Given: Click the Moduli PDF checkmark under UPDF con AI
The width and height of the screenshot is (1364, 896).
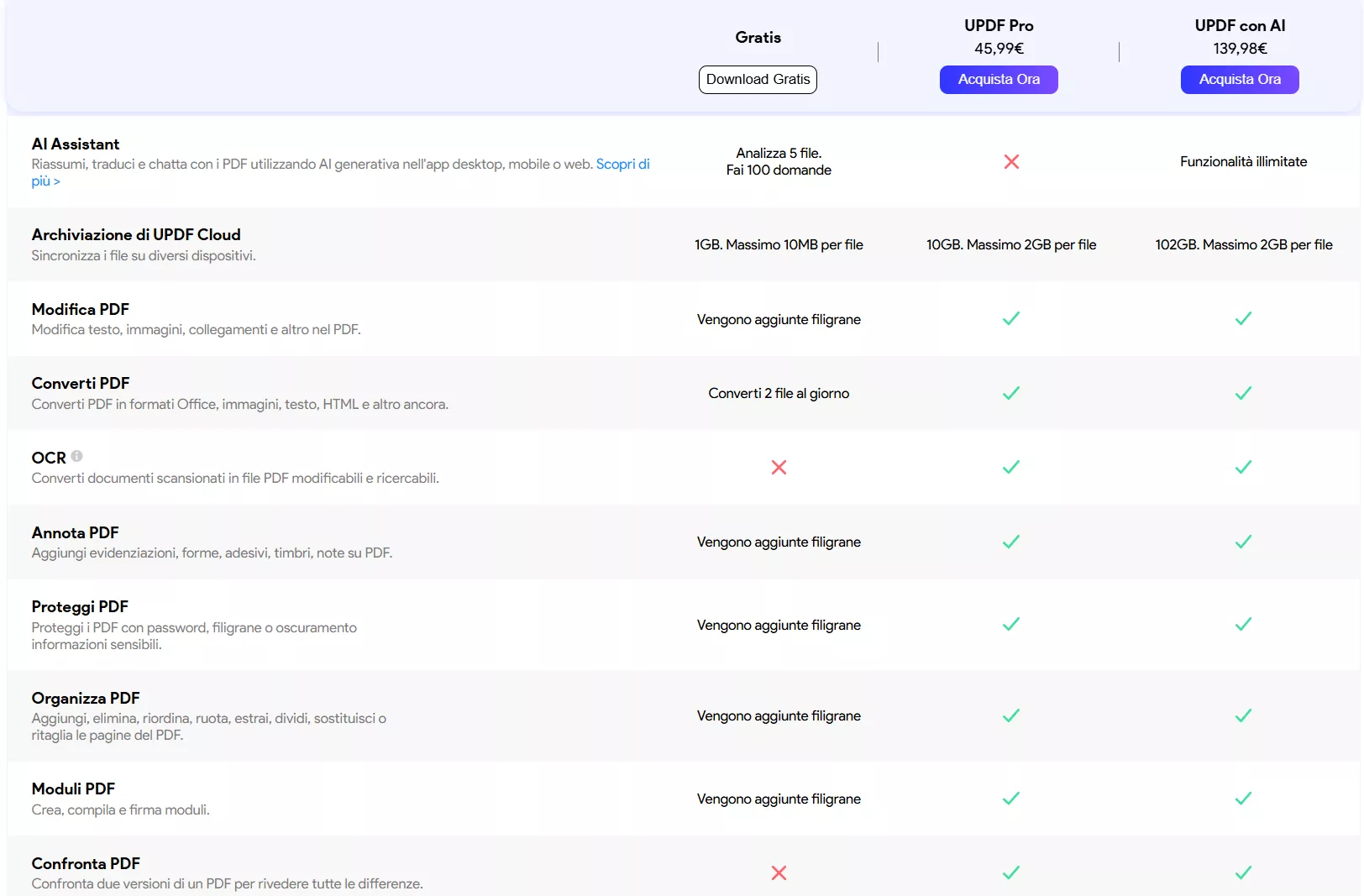Looking at the screenshot, I should [1244, 798].
